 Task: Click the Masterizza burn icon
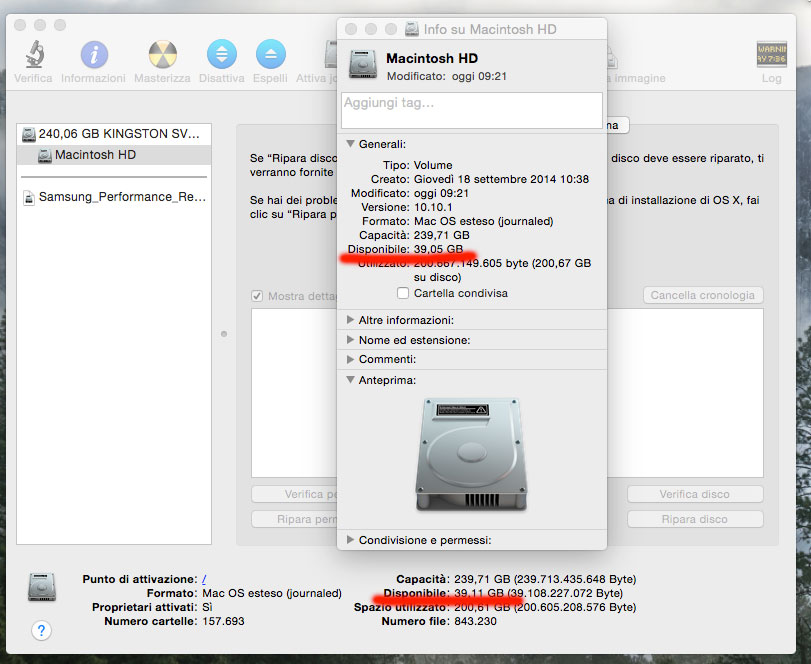(x=162, y=54)
